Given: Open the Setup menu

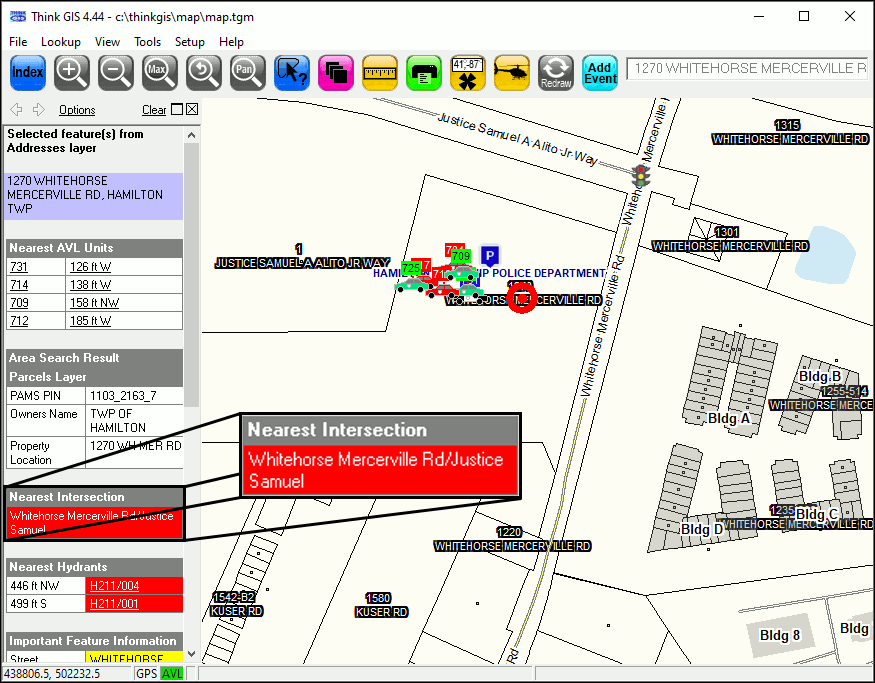Looking at the screenshot, I should (x=190, y=42).
